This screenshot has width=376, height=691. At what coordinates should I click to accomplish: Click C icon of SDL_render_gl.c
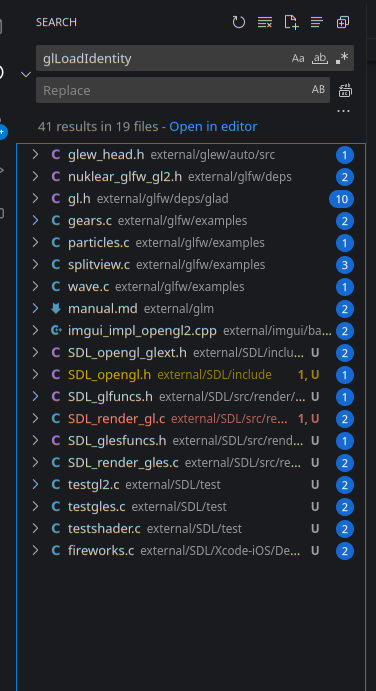[56, 419]
